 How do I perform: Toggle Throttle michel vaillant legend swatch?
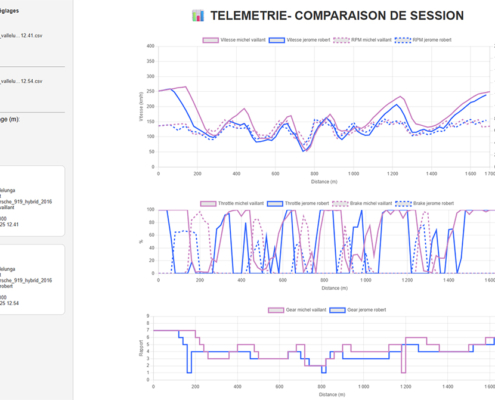point(208,203)
